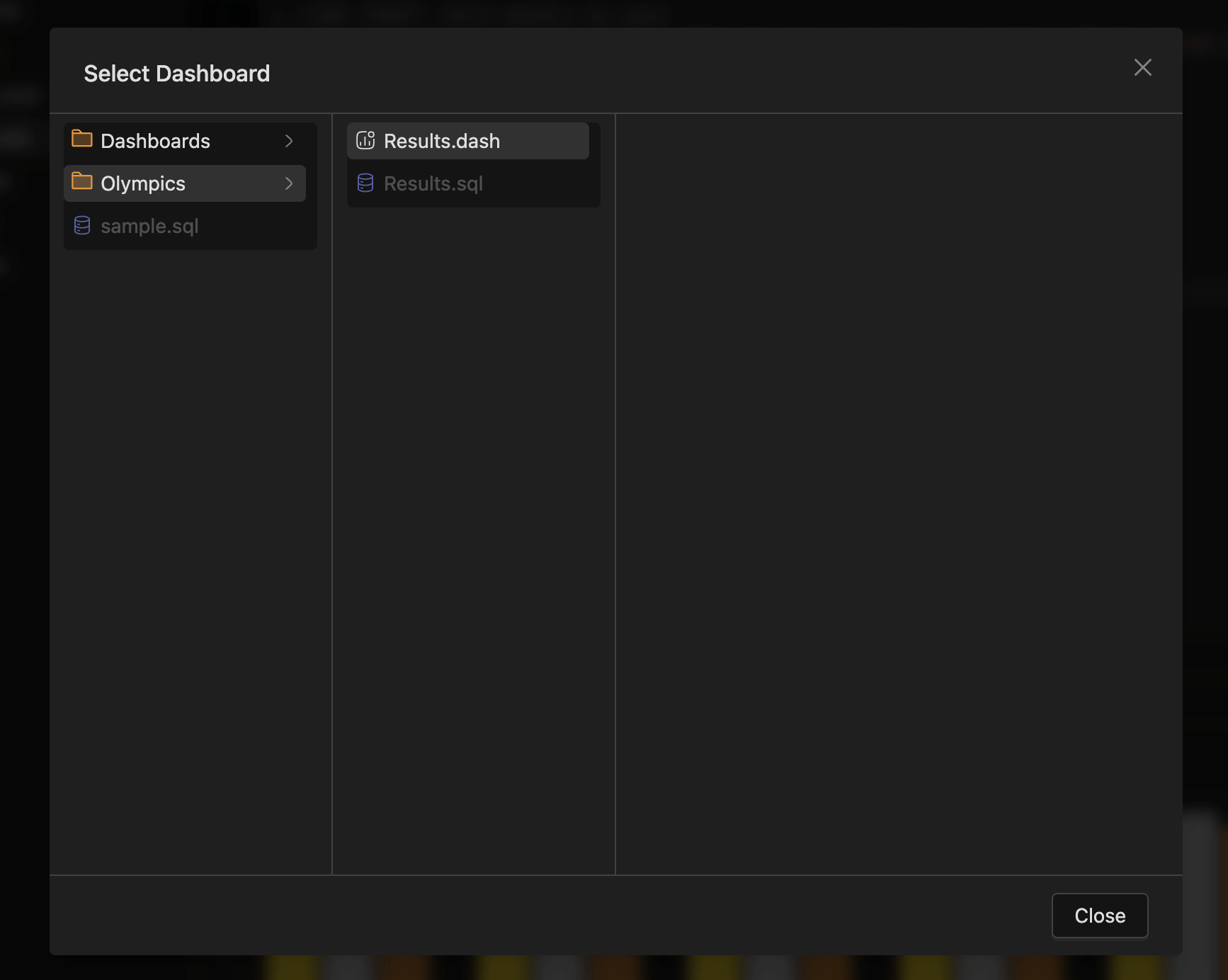Image resolution: width=1228 pixels, height=980 pixels.
Task: Expand the Dashboards folder chevron arrow
Action: click(289, 141)
